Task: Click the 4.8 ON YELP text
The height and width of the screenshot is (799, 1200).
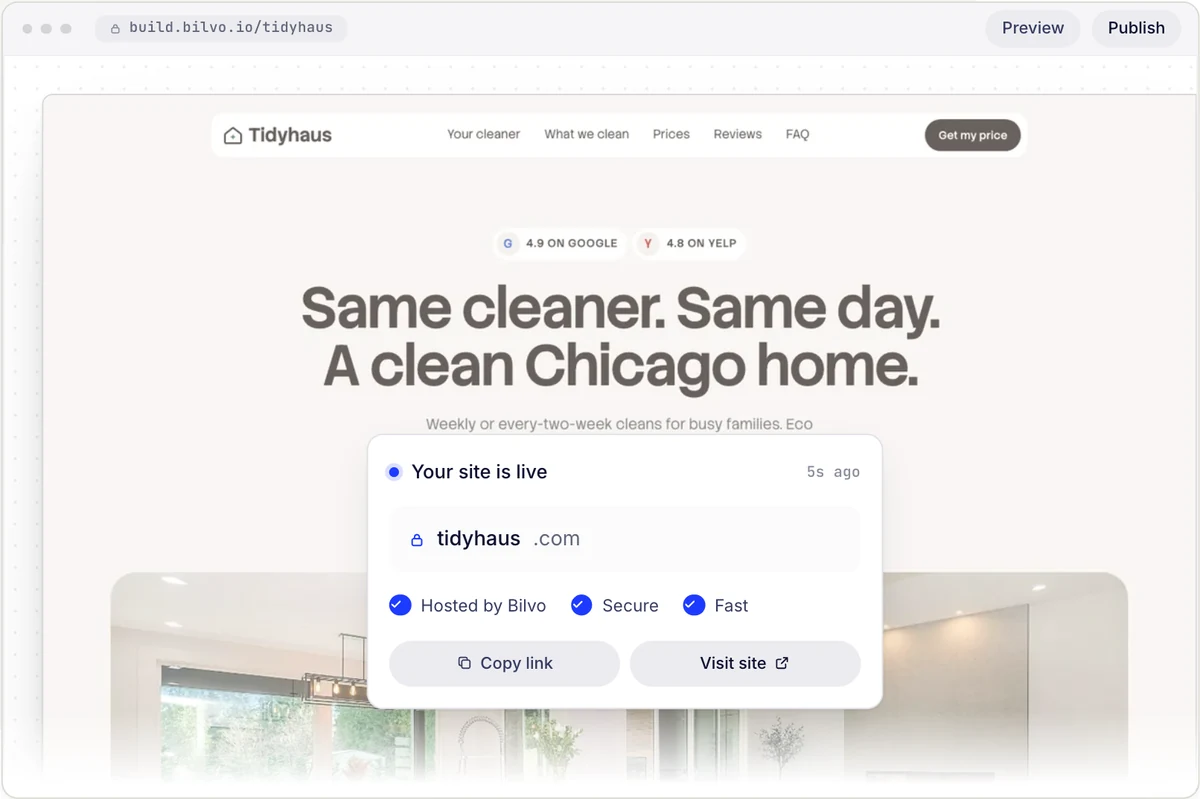Action: coord(702,243)
